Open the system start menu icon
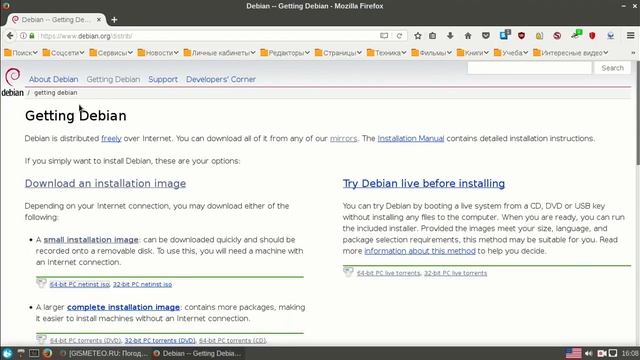The width and height of the screenshot is (640, 360). click(7, 353)
